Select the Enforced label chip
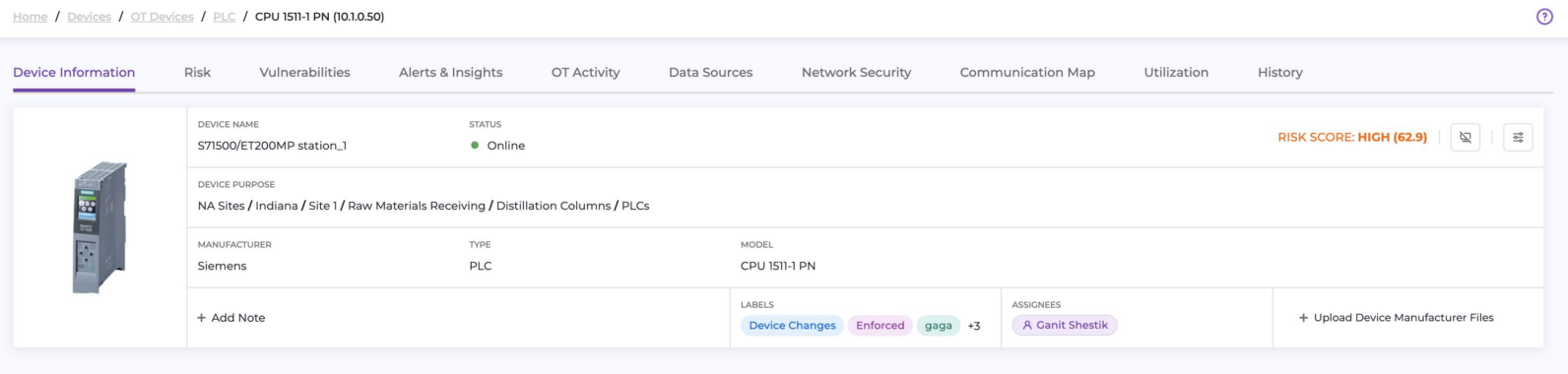 (880, 326)
